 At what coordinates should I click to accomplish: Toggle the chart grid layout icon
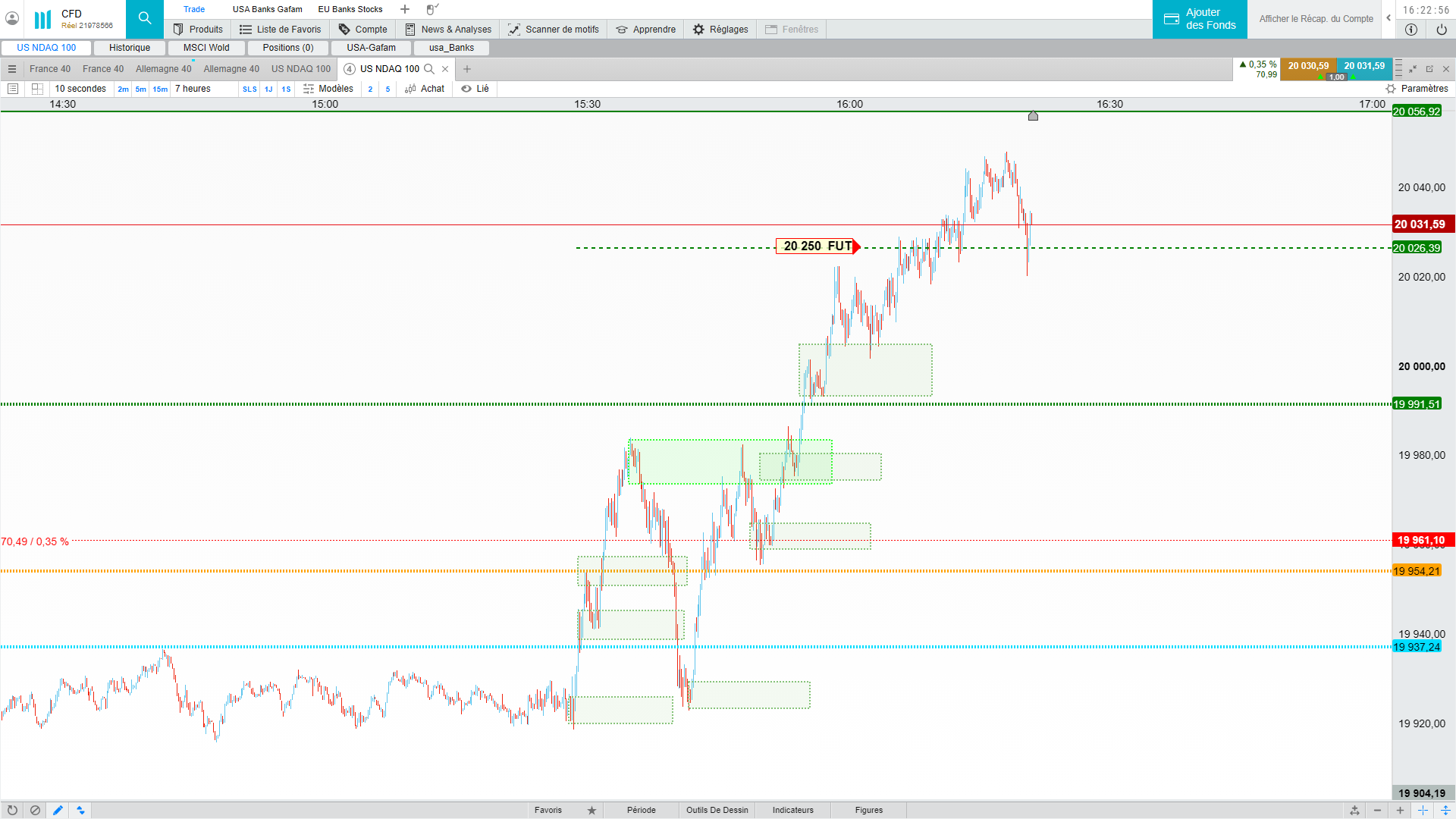[37, 89]
